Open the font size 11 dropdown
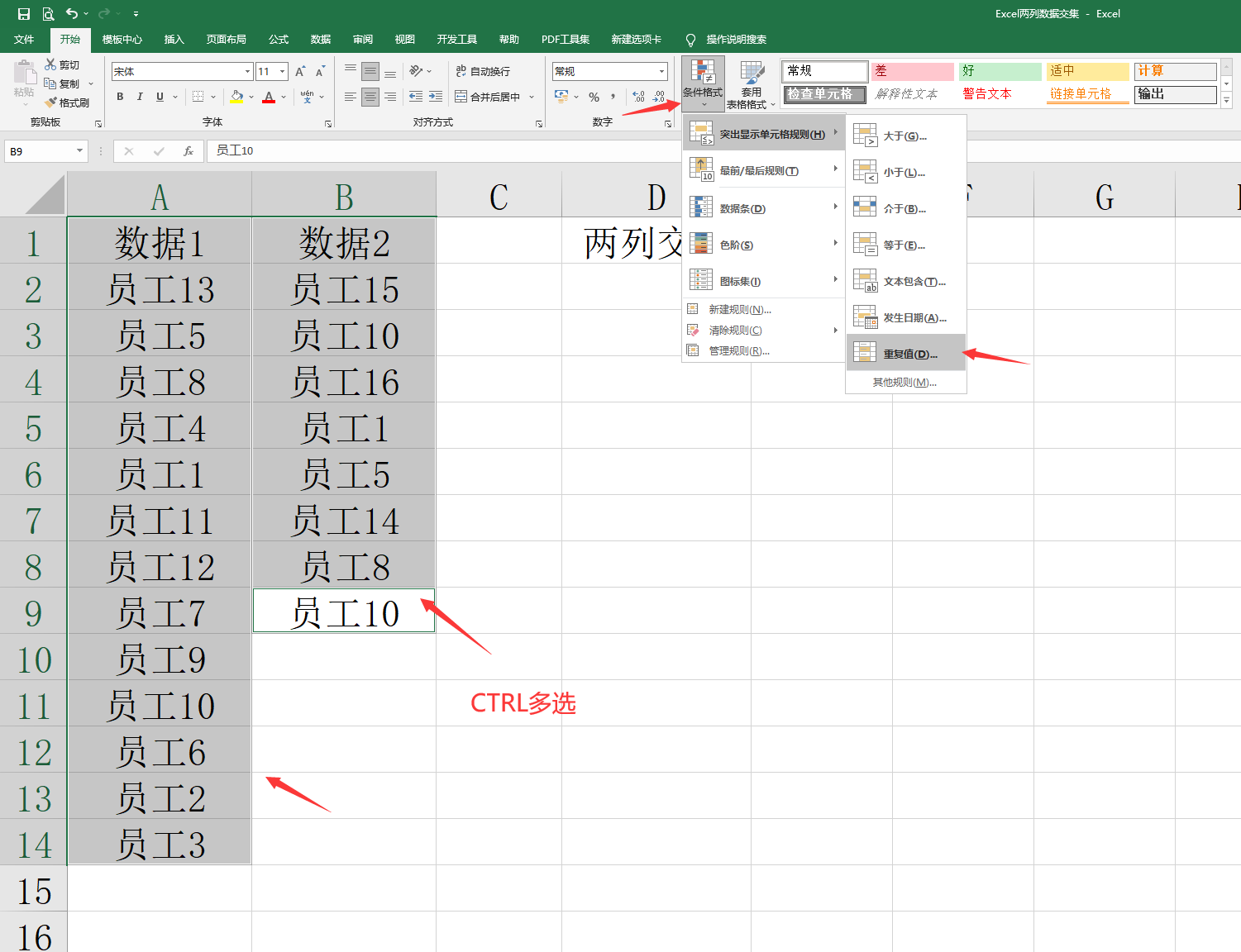This screenshot has width=1241, height=952. [283, 71]
